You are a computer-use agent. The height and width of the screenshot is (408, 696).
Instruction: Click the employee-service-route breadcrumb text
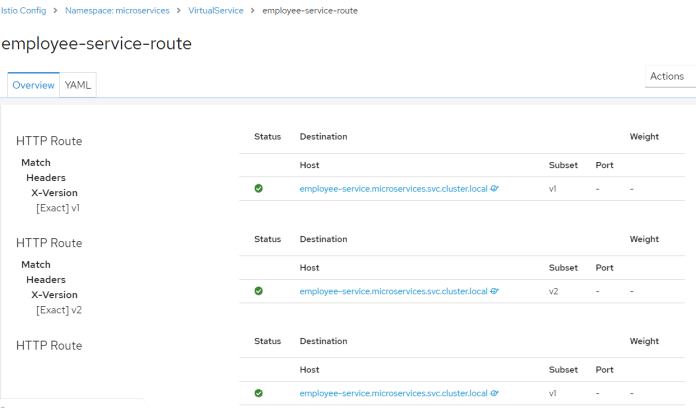[x=310, y=11]
